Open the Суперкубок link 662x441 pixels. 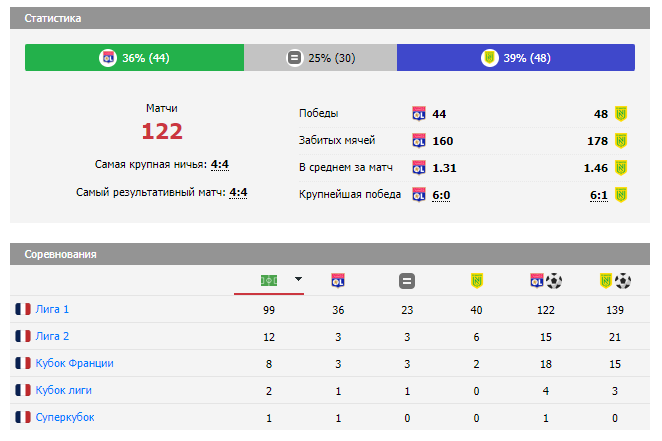65,417
